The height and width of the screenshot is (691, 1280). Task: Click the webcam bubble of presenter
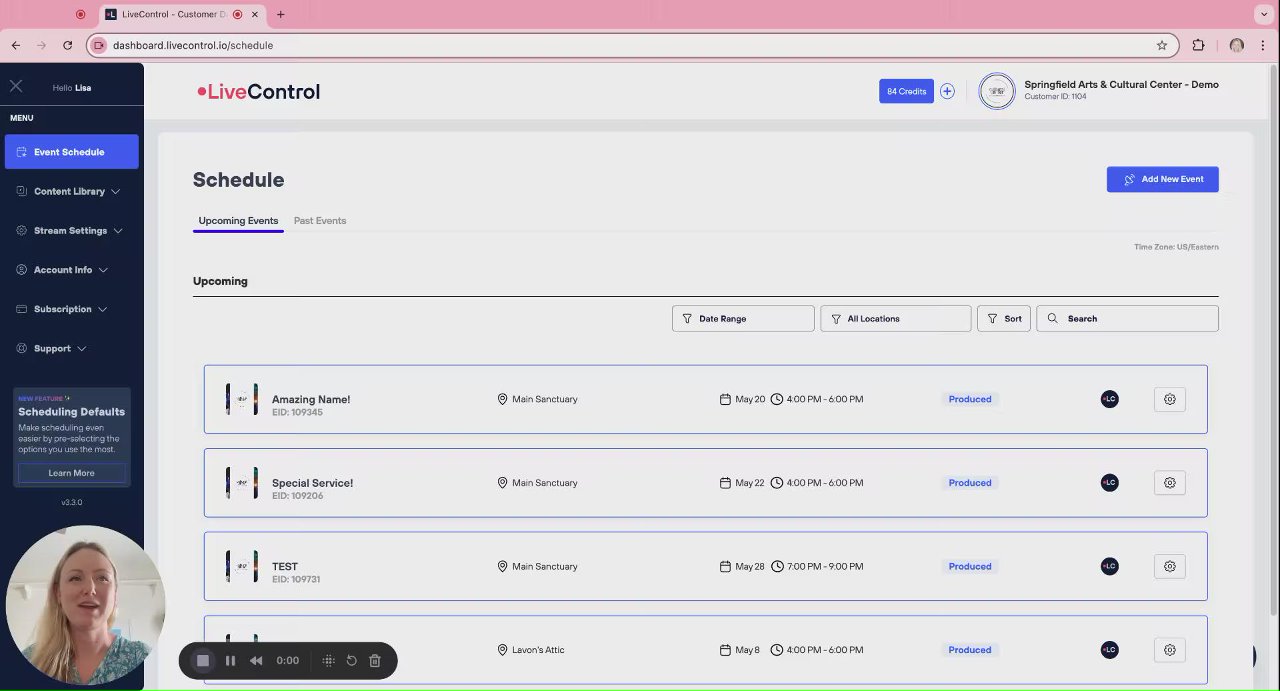tap(85, 606)
